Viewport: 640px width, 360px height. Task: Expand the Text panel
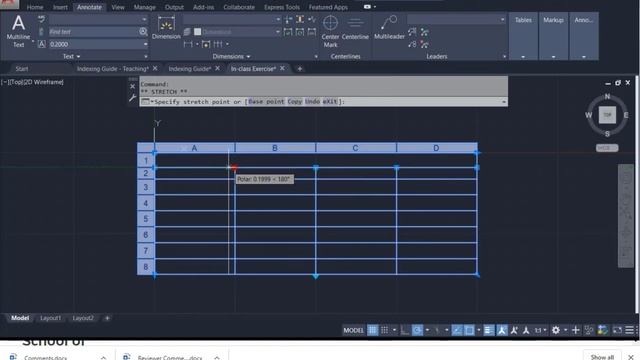pos(72,56)
